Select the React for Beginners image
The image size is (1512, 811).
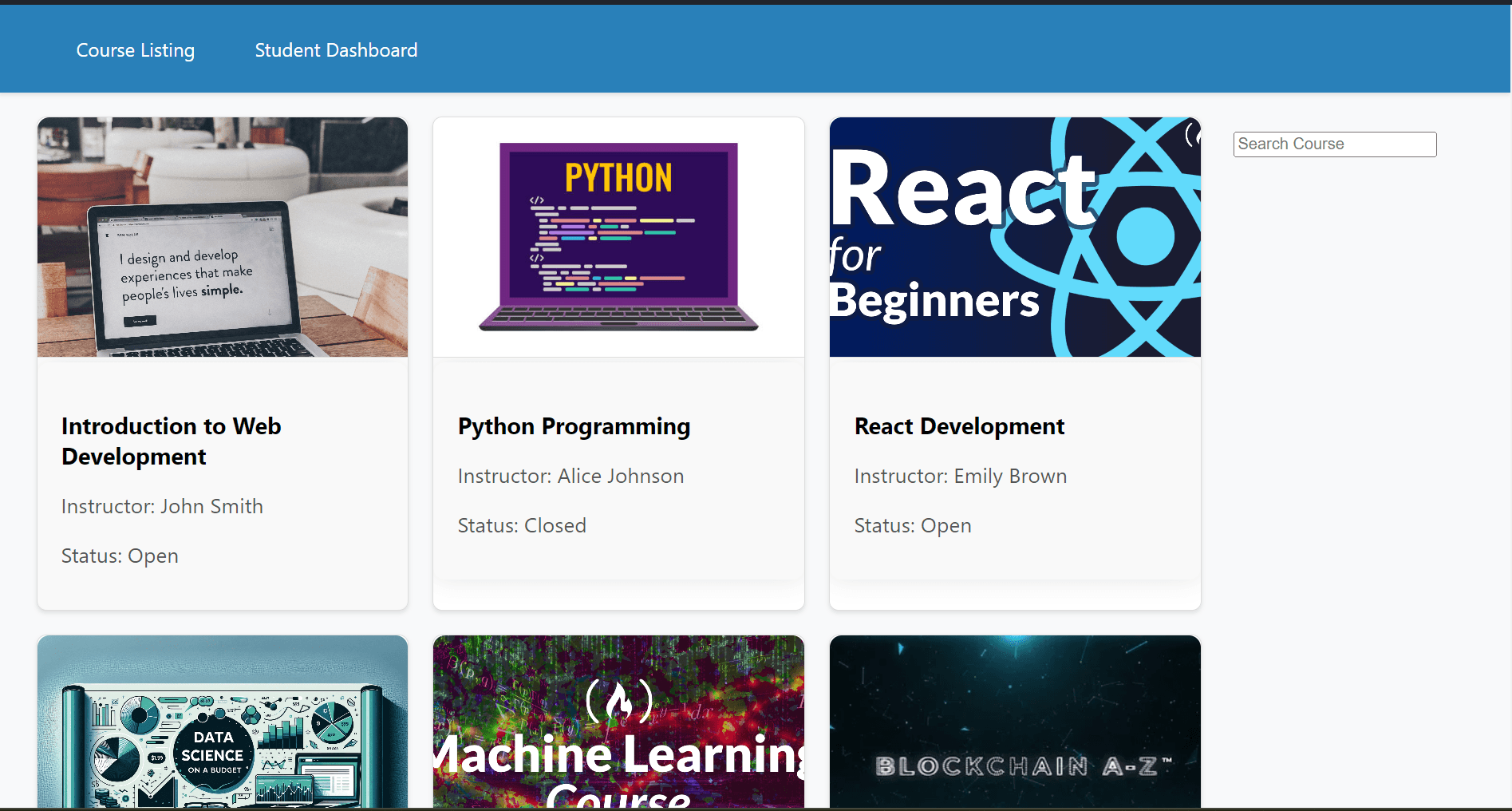[x=1015, y=237]
